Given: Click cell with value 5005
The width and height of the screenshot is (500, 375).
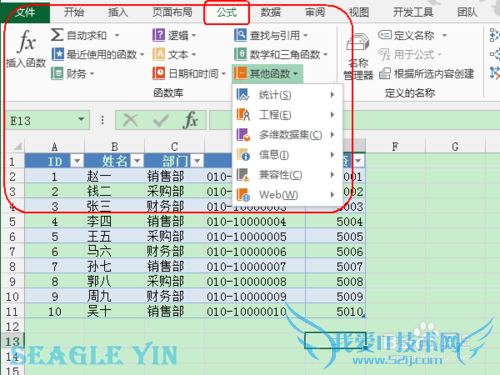Looking at the screenshot, I should click(335, 236).
